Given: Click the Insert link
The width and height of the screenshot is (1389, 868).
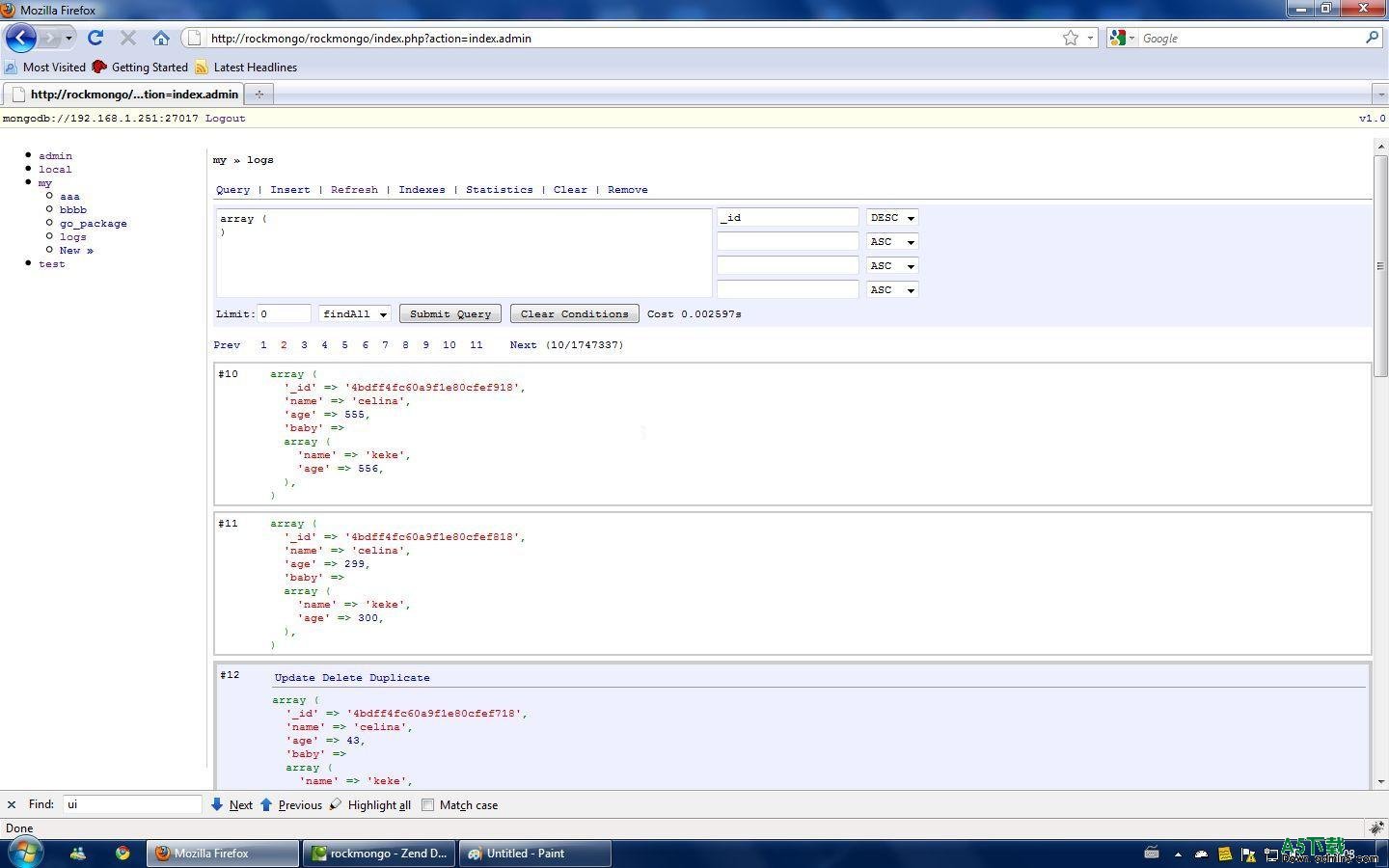Looking at the screenshot, I should tap(290, 190).
